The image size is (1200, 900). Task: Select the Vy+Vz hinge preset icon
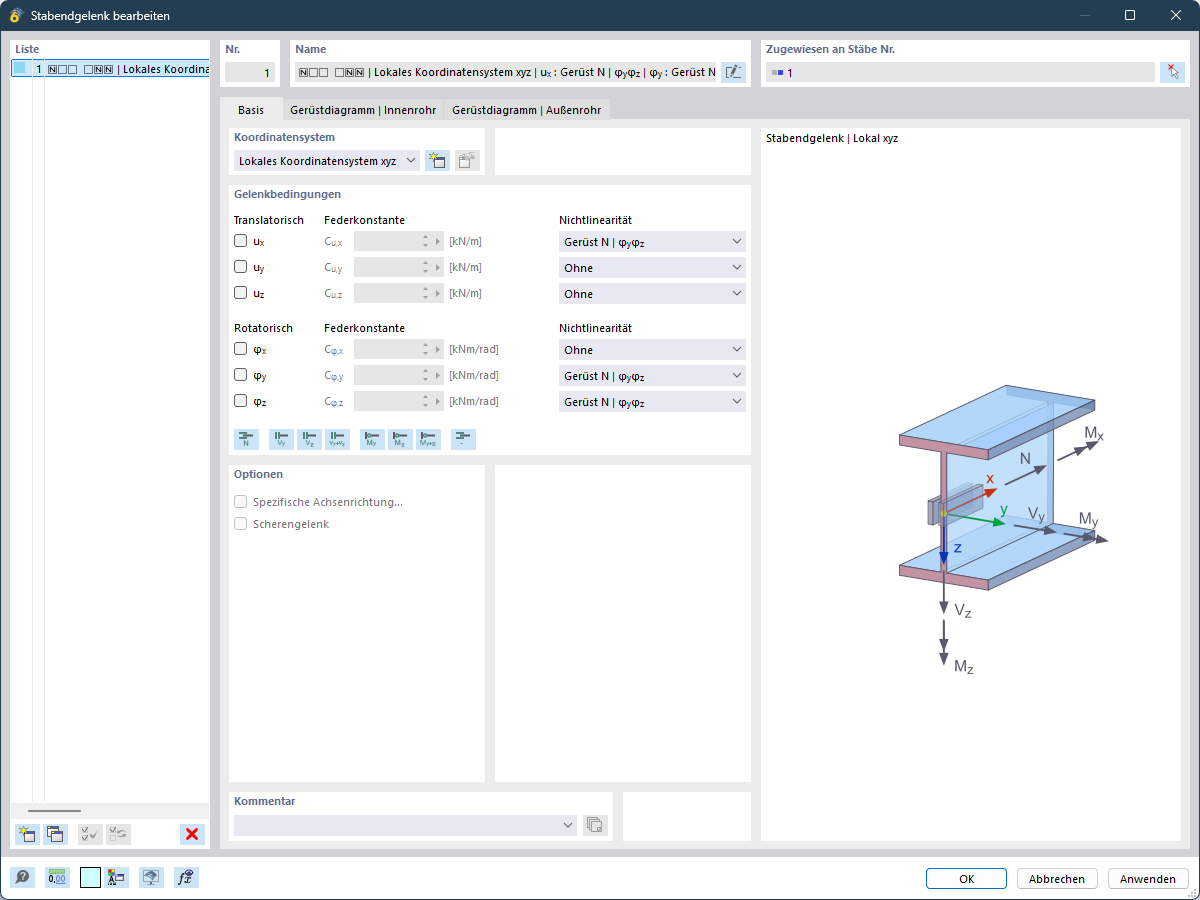click(x=337, y=438)
